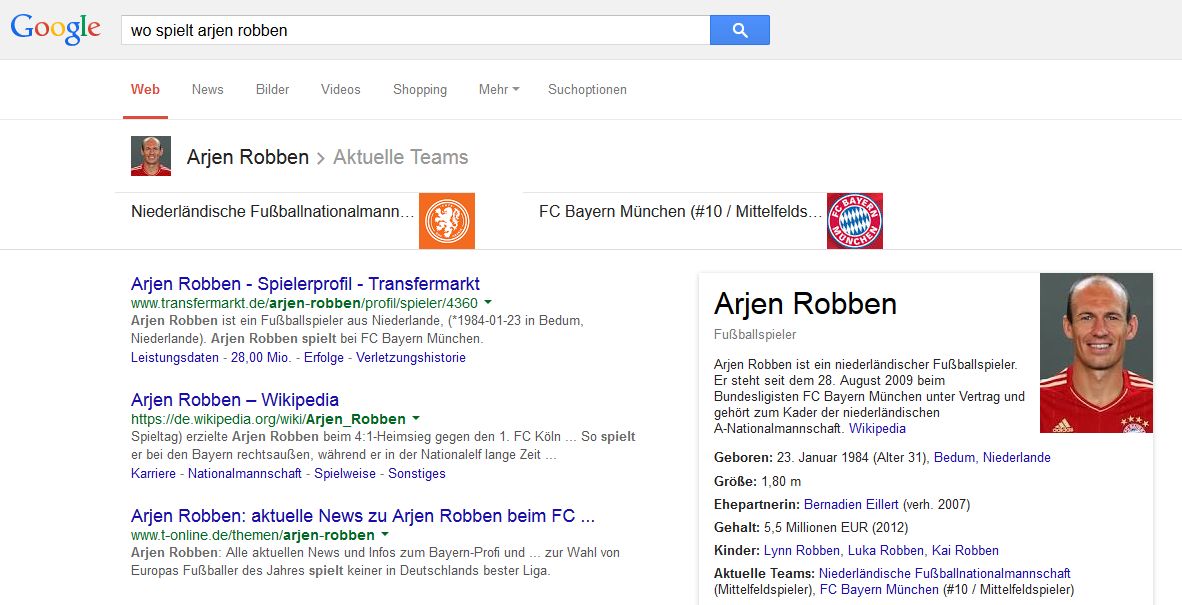Open the Spielweise sitelink
The height and width of the screenshot is (605, 1182).
click(345, 473)
